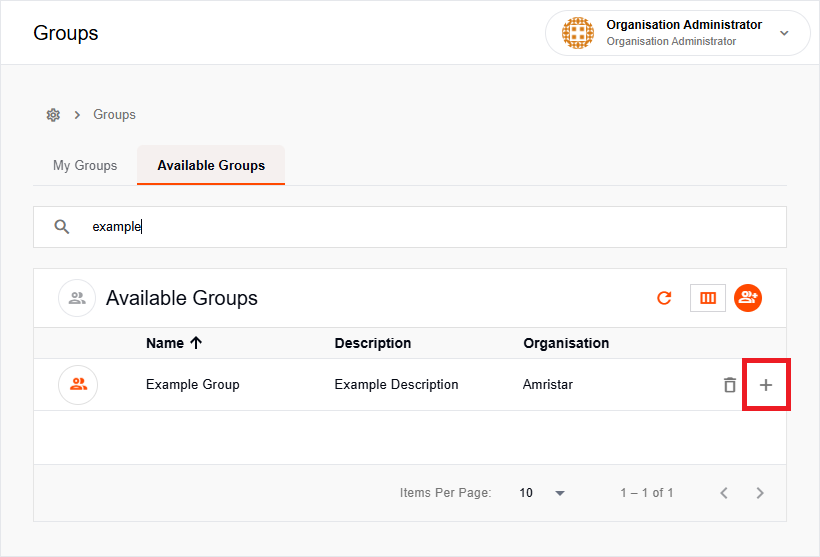
Task: Open the column chooser button
Action: pyautogui.click(x=708, y=298)
